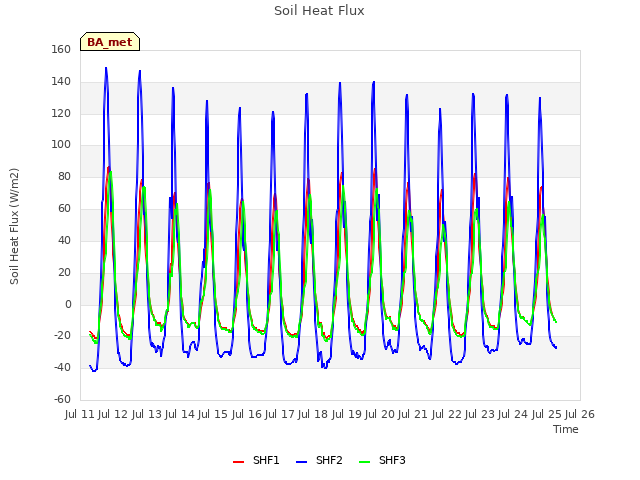The height and width of the screenshot is (480, 640).
Task: Click the -40 y-axis tick label
Action: (x=62, y=367)
